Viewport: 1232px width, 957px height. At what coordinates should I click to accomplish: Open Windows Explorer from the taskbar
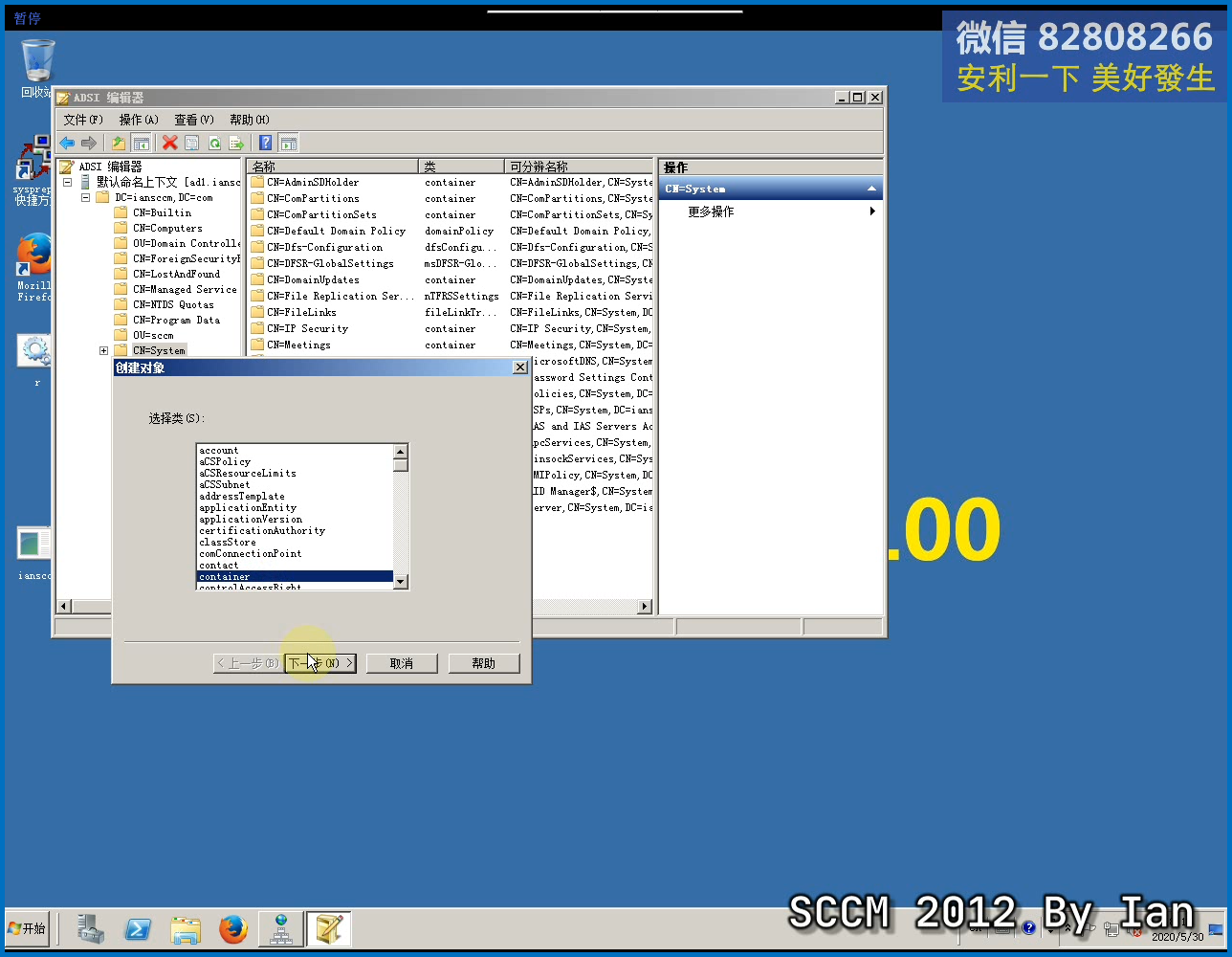[186, 929]
